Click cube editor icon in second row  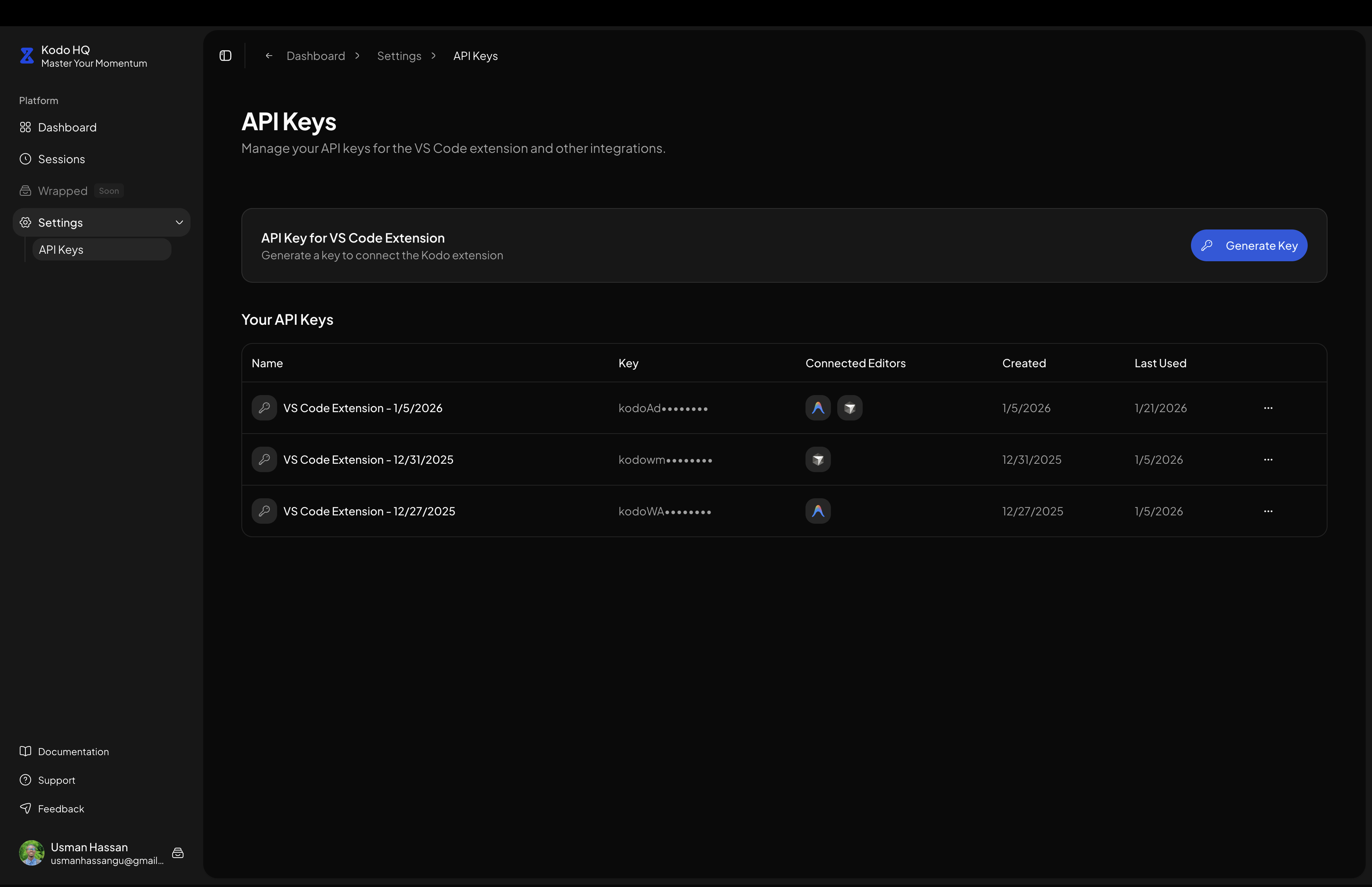click(817, 460)
